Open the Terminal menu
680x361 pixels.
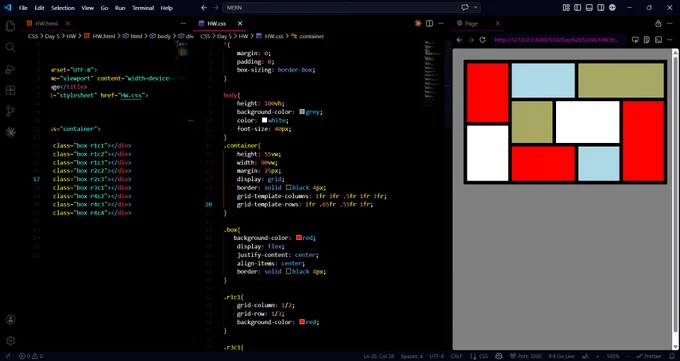tap(143, 8)
